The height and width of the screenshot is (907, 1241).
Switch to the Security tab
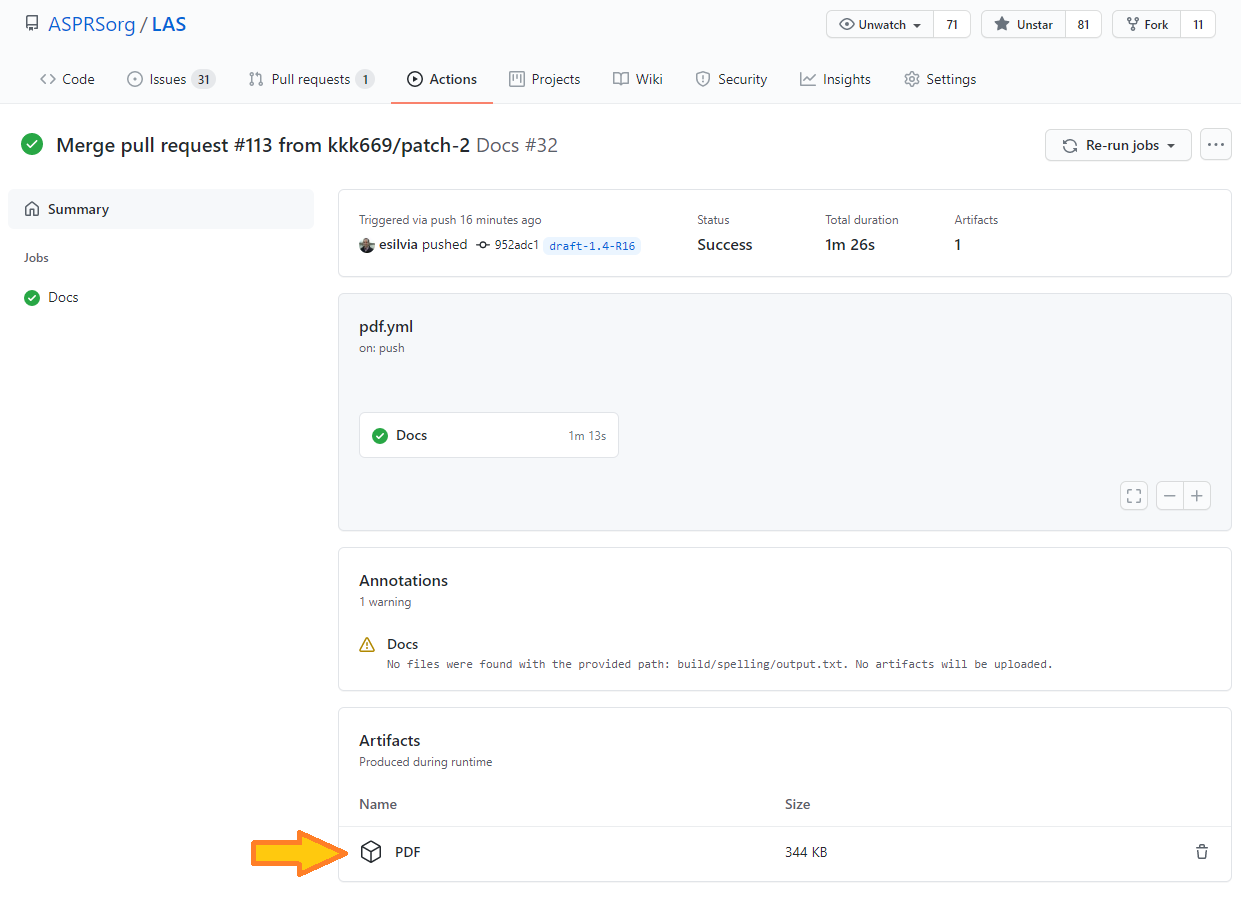731,79
